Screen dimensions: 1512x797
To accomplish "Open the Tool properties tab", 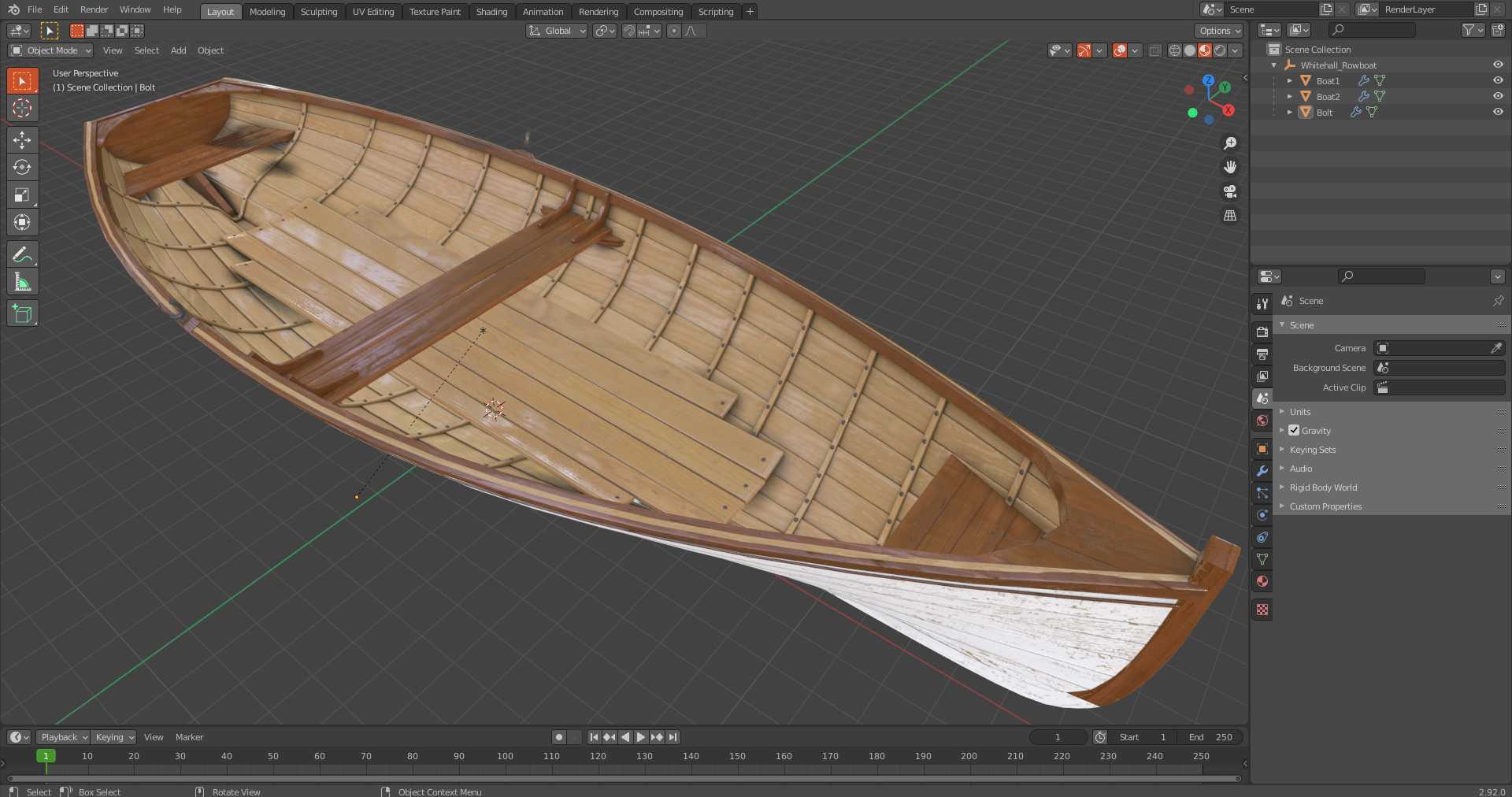I will (1262, 303).
